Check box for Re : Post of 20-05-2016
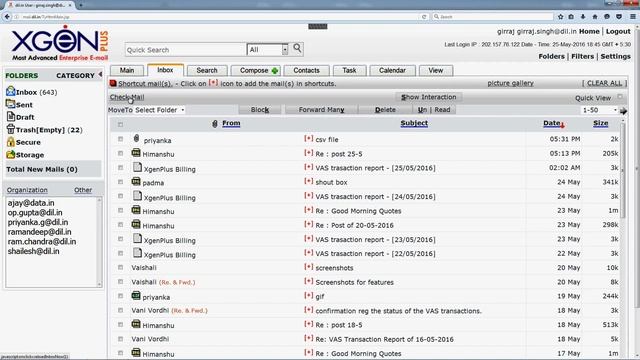Screen dimensions: 640x360 click(x=120, y=225)
